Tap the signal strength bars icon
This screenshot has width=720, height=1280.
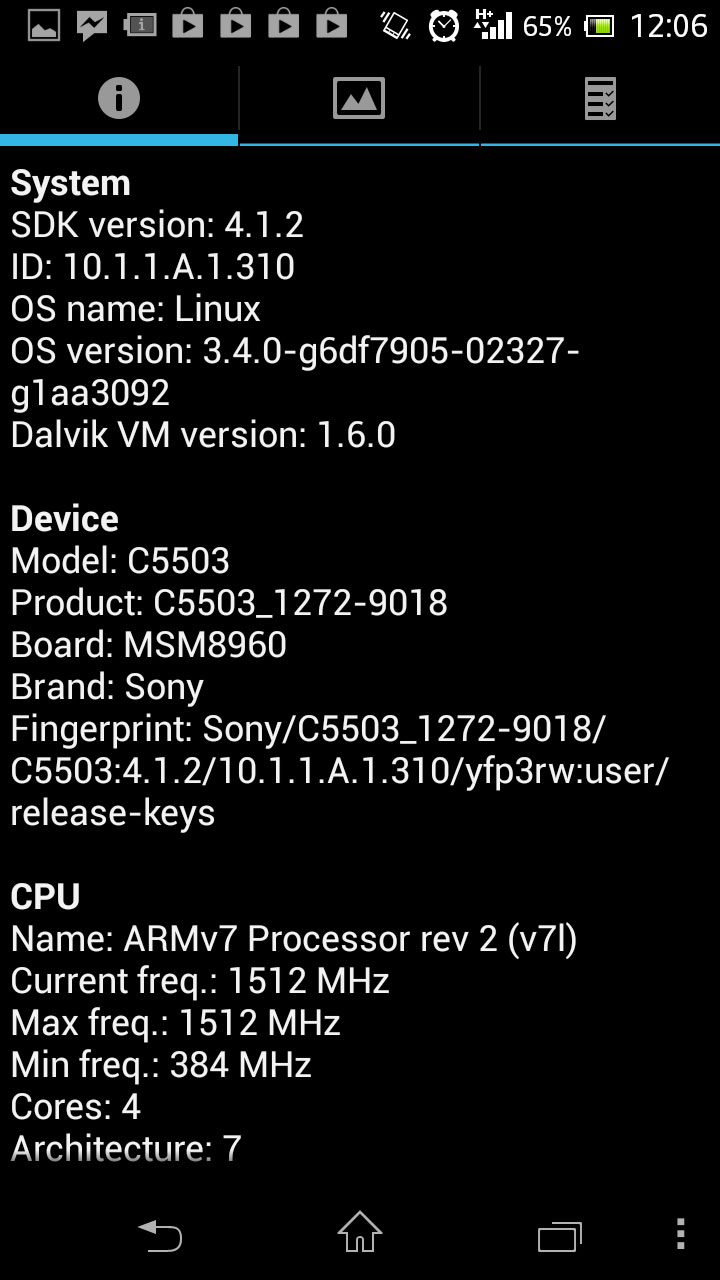point(492,24)
